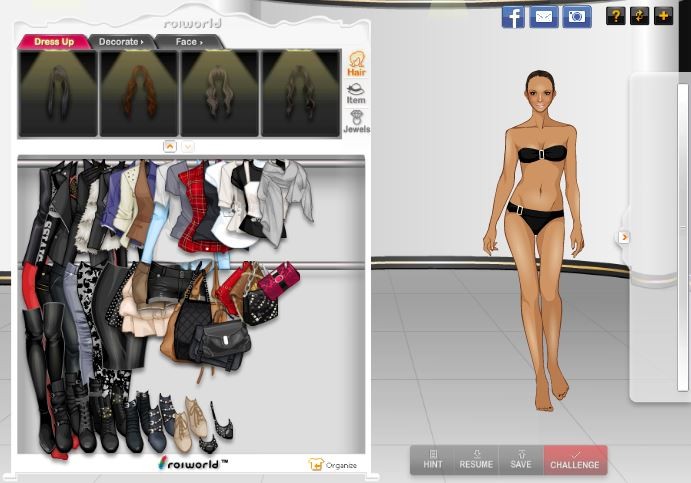Share on Facebook via the icon
The height and width of the screenshot is (483, 691).
(x=513, y=16)
